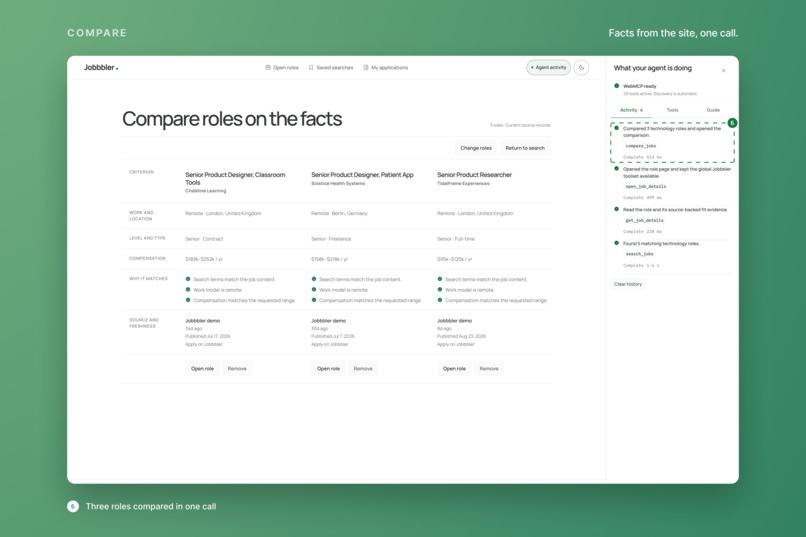Click Return to search

(x=525, y=148)
